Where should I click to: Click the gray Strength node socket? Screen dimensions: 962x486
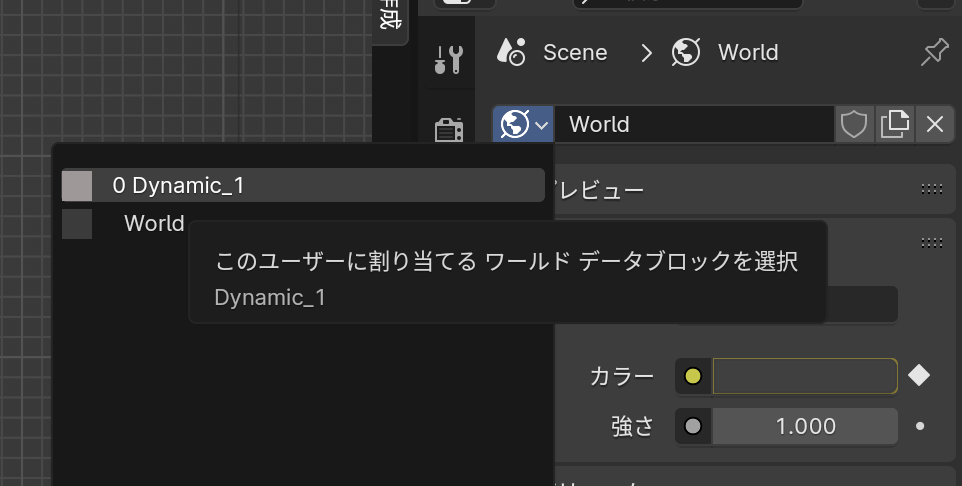pos(693,426)
